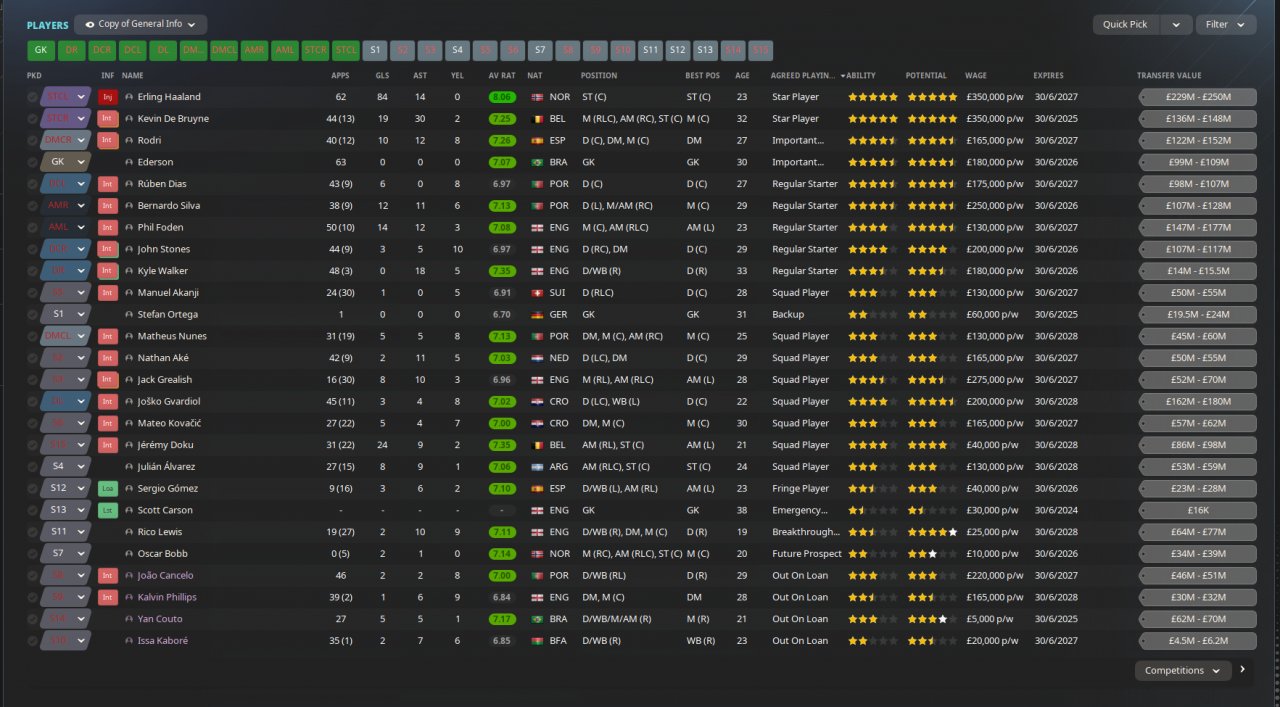Click the profile icon next to Stefan Ortega
The image size is (1280, 707).
point(129,315)
